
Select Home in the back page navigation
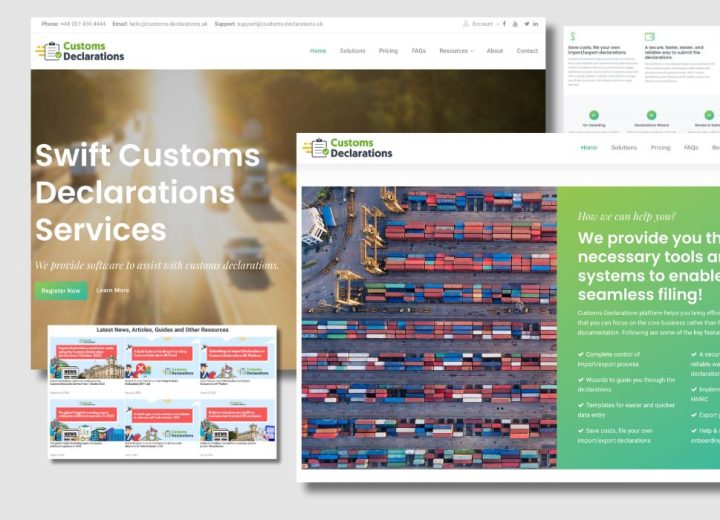click(x=318, y=51)
